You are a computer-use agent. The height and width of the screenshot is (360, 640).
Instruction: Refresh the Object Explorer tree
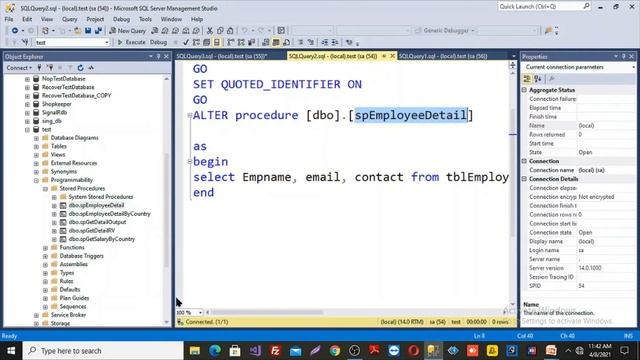click(80, 68)
